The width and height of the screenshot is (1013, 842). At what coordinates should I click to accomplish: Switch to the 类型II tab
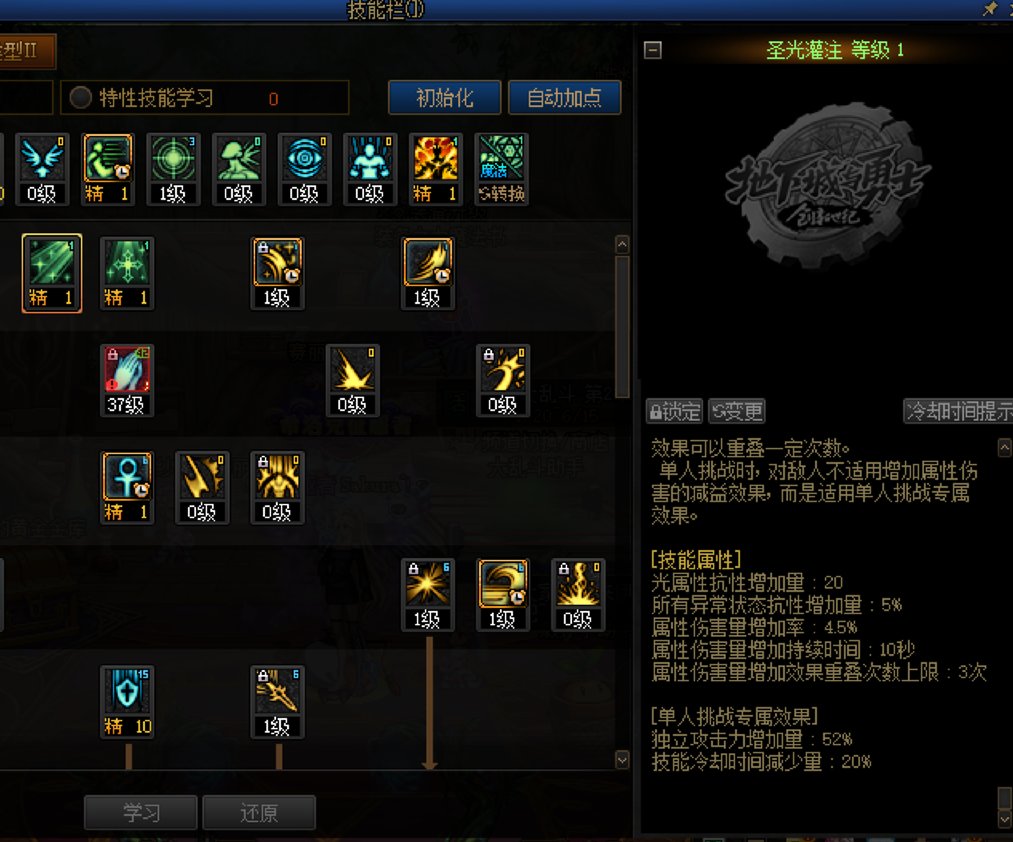[26, 50]
